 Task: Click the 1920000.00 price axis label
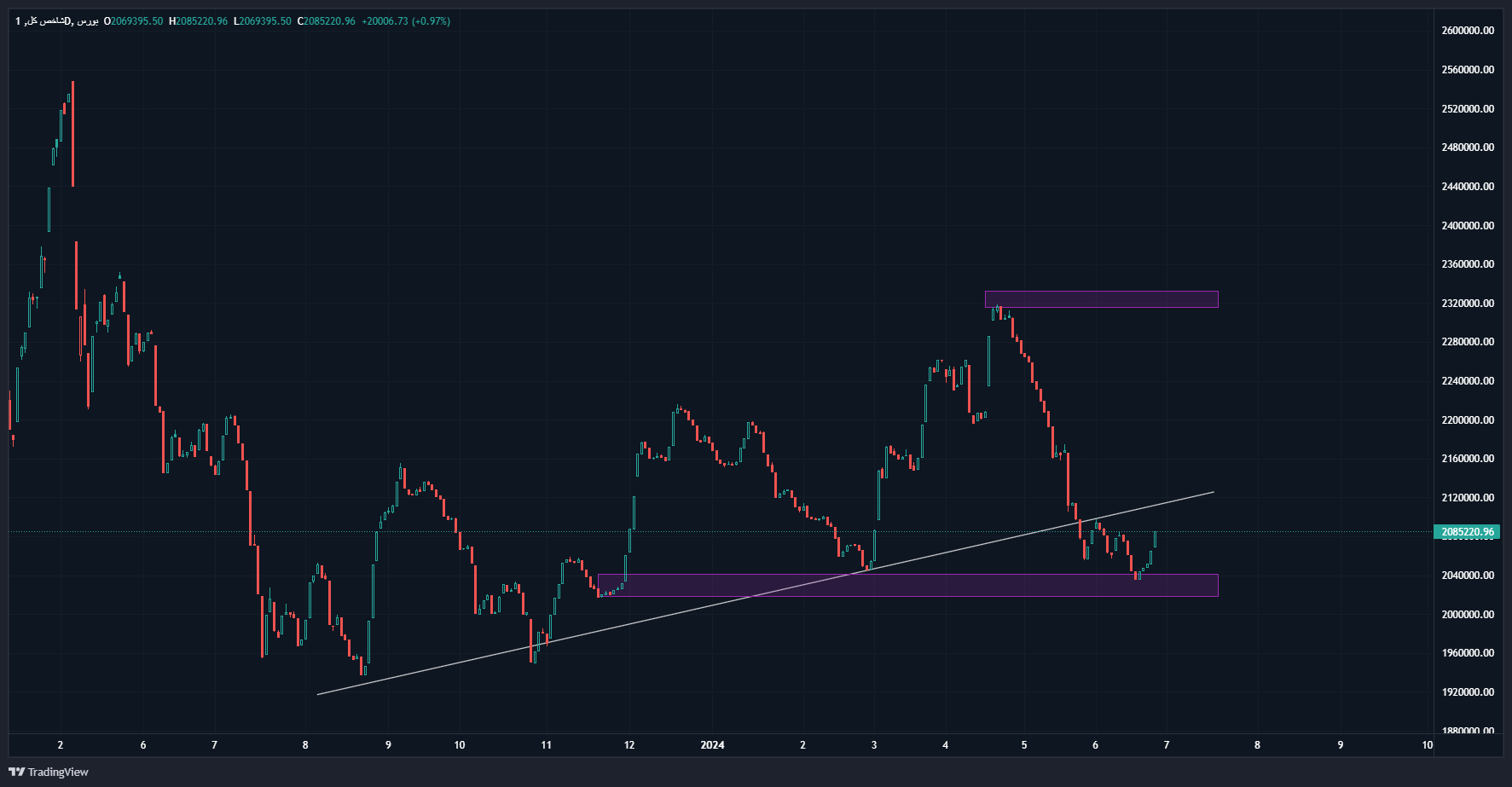point(1467,692)
